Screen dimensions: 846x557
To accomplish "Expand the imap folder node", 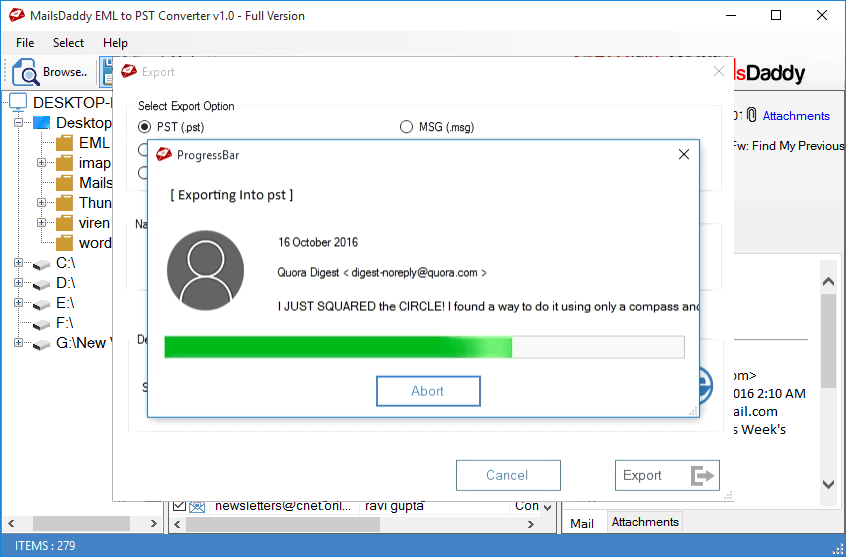I will click(x=42, y=162).
